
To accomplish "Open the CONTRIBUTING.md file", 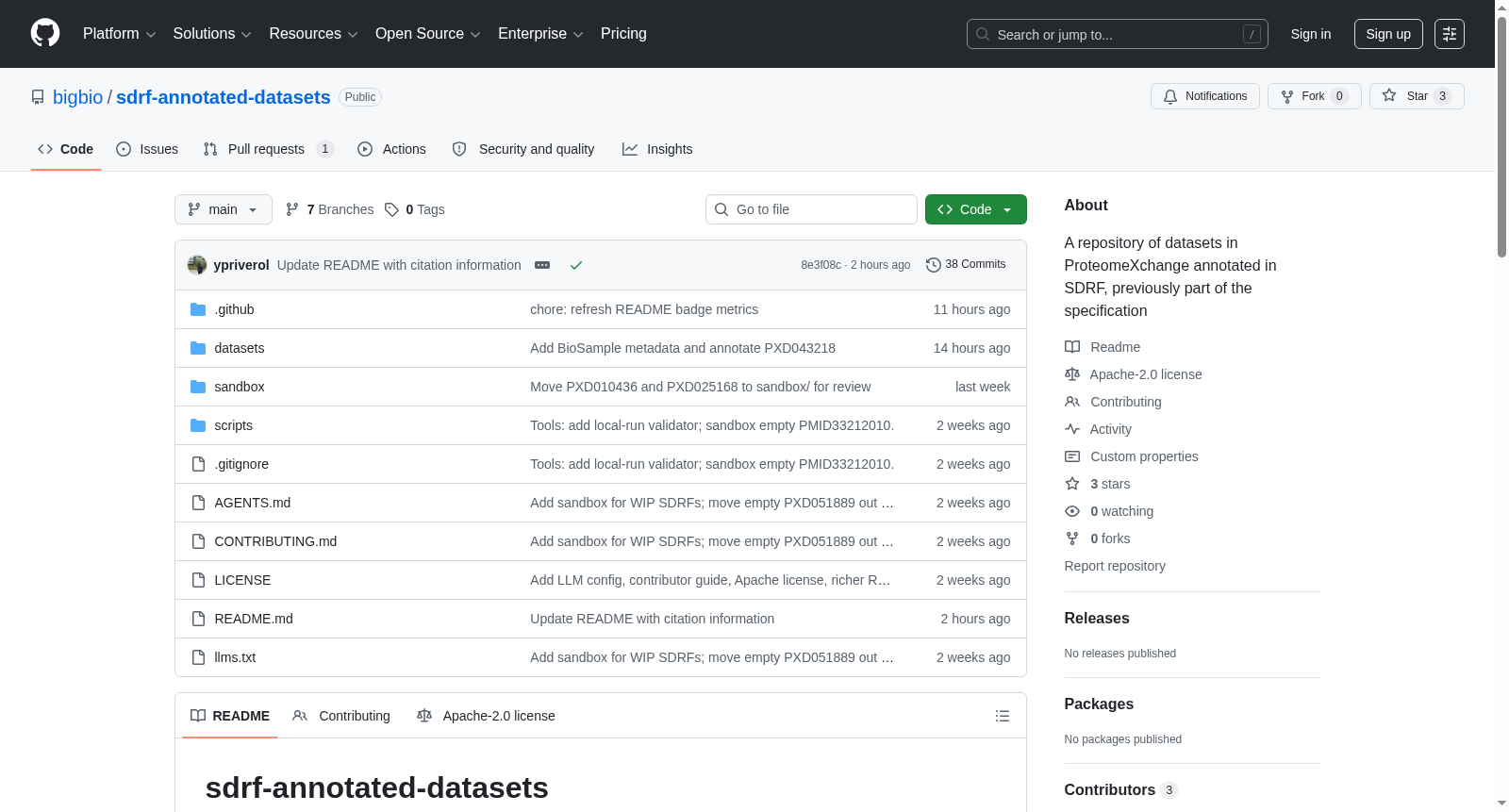I will tap(275, 541).
